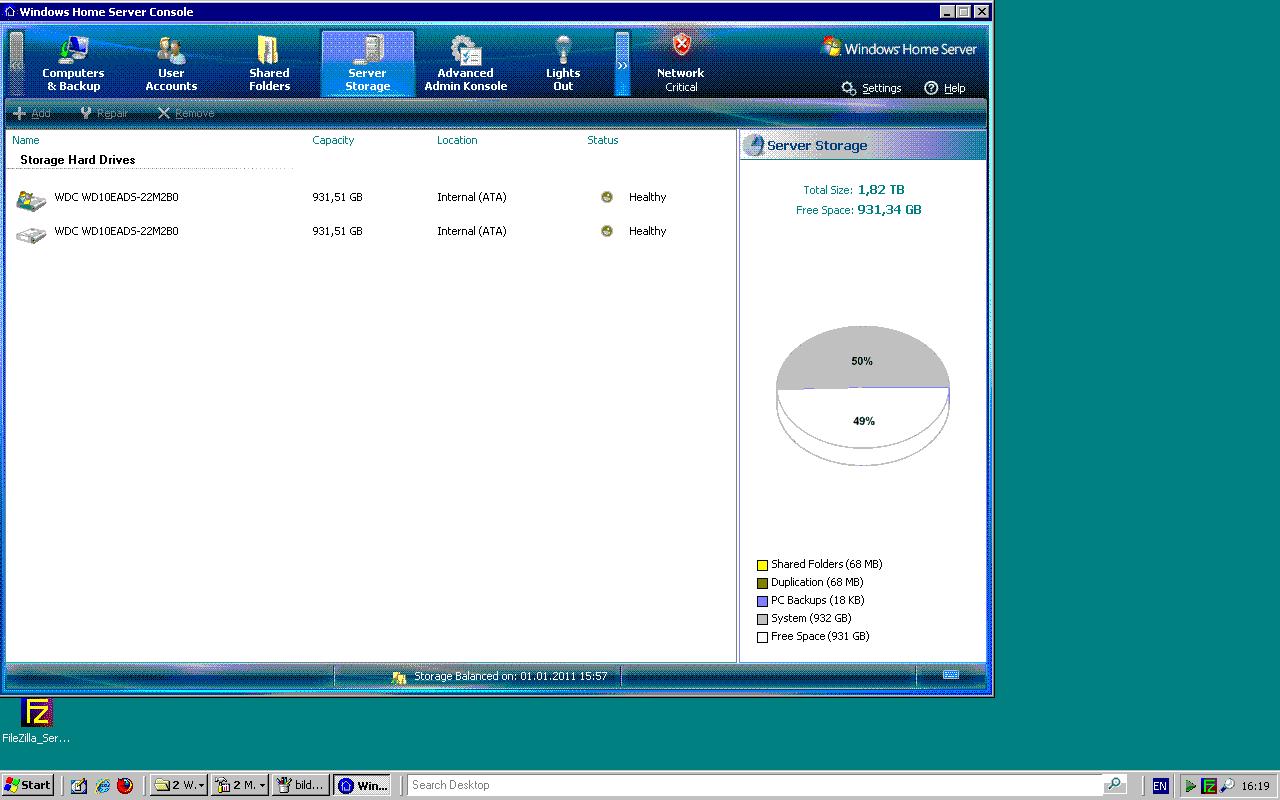This screenshot has width=1280, height=800.
Task: Click the Add toolbar button
Action: coord(32,113)
